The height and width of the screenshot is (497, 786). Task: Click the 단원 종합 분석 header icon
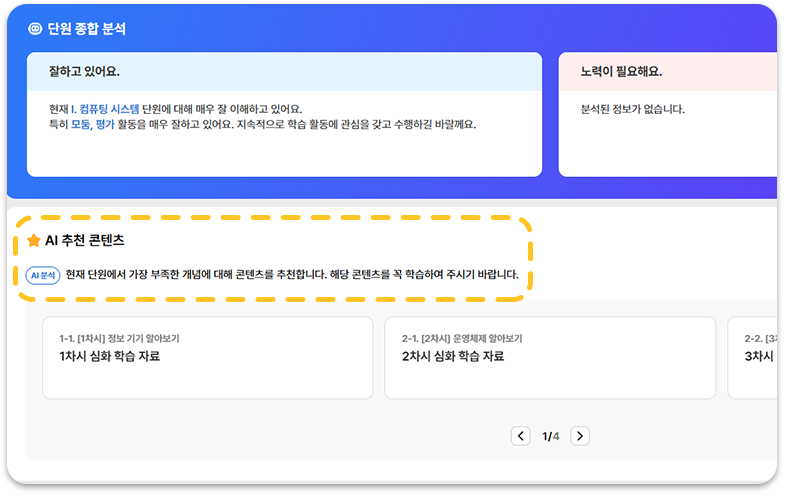click(x=35, y=29)
